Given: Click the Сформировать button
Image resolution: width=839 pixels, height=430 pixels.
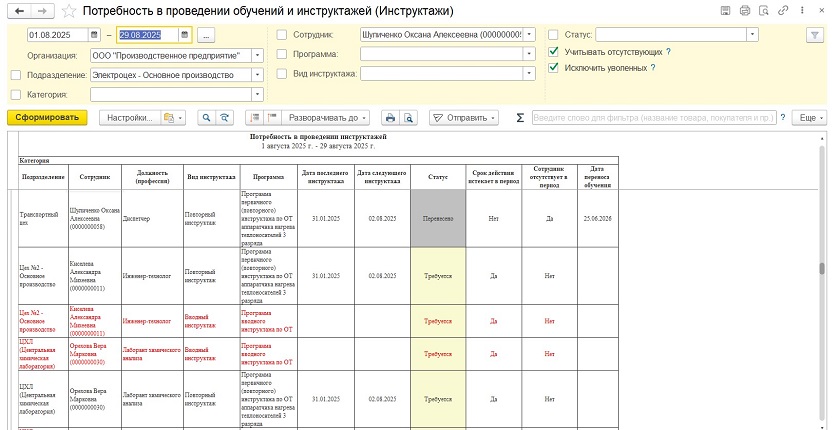Looking at the screenshot, I should (x=47, y=118).
